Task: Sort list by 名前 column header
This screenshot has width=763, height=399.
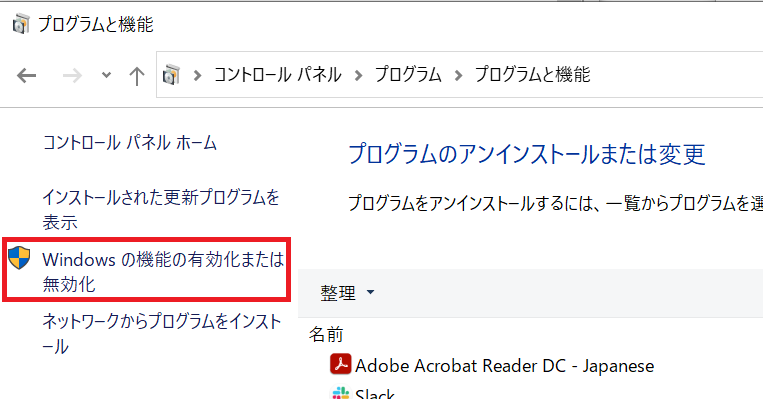Action: [x=326, y=334]
